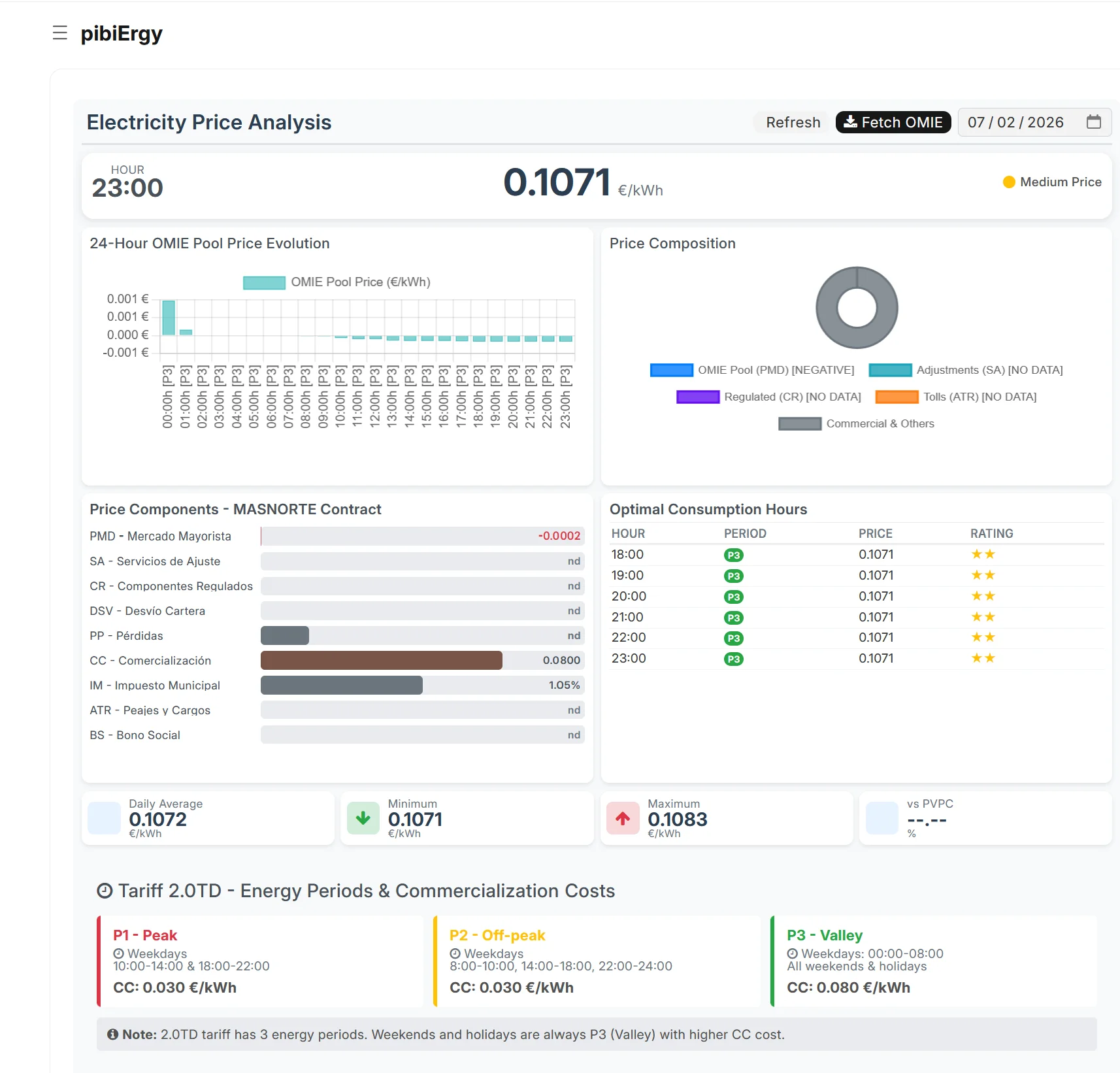Screen dimensions: 1120x1073
Task: Click the star rating for 23:00
Action: pyautogui.click(x=982, y=658)
